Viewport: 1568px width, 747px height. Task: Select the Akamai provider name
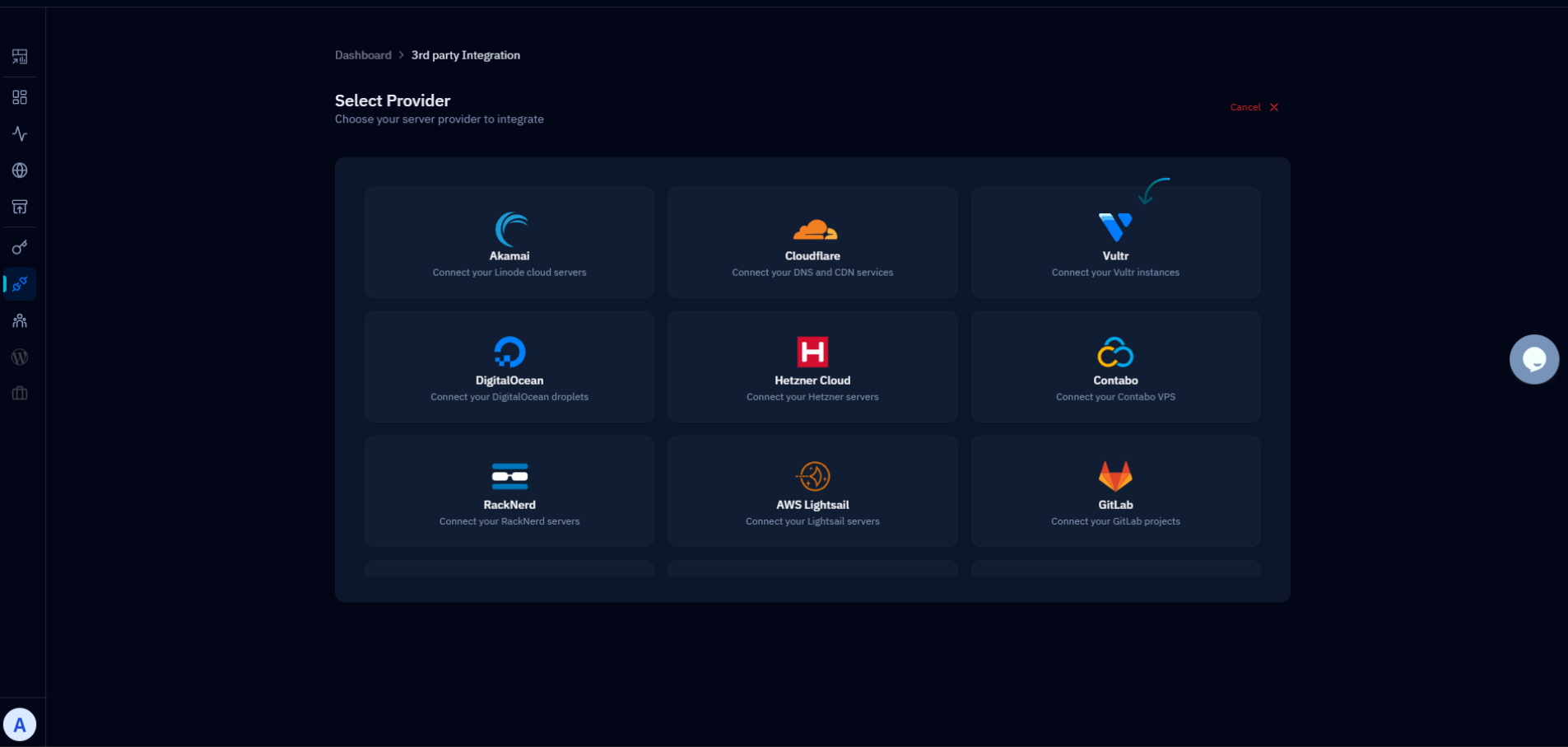pyautogui.click(x=509, y=256)
